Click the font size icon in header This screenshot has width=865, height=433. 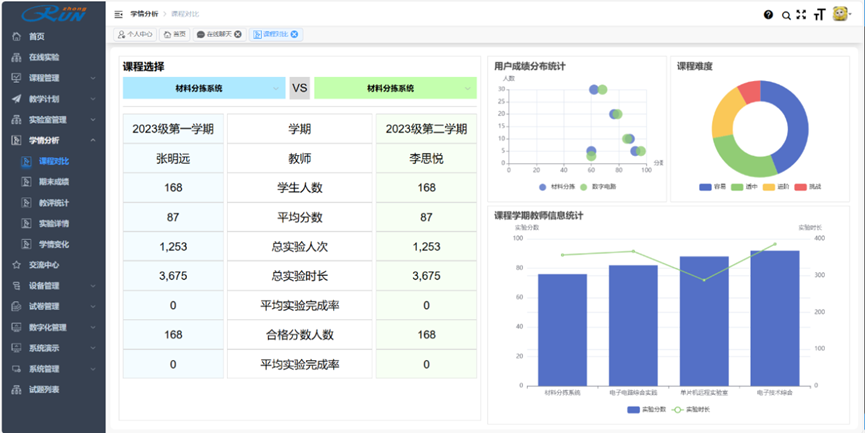(x=819, y=15)
